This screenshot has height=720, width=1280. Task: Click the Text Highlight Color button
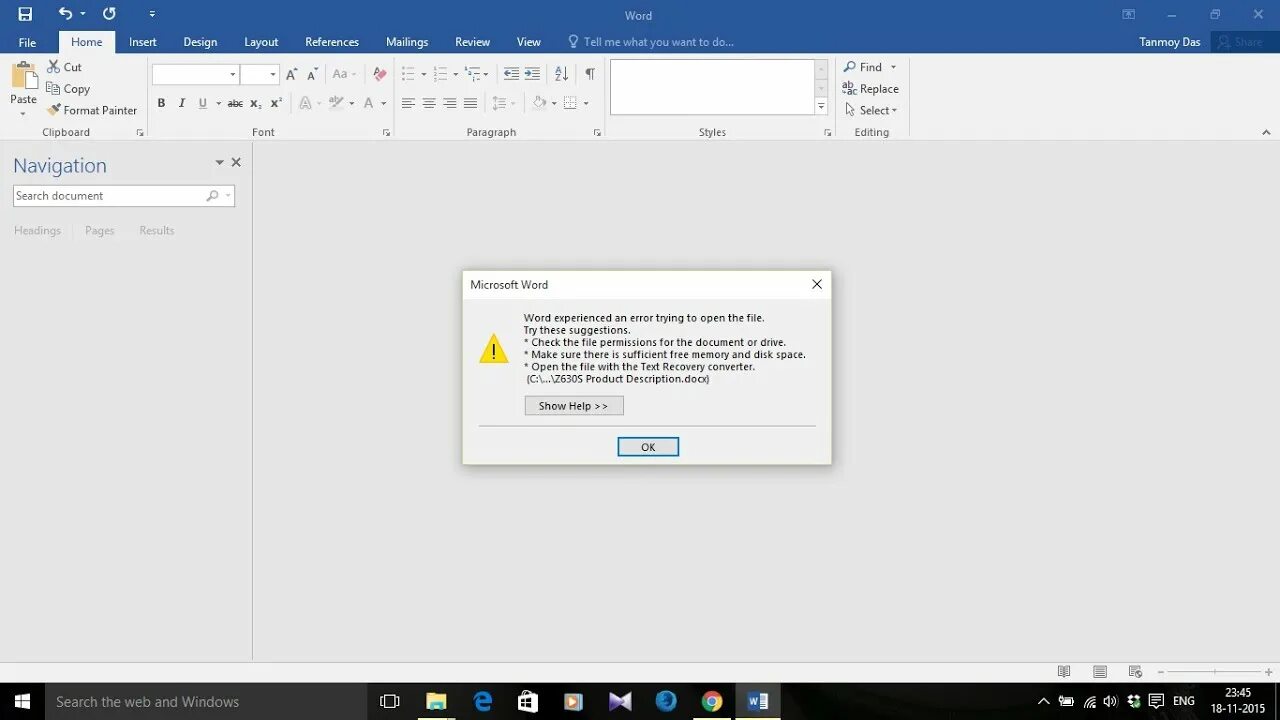point(337,103)
